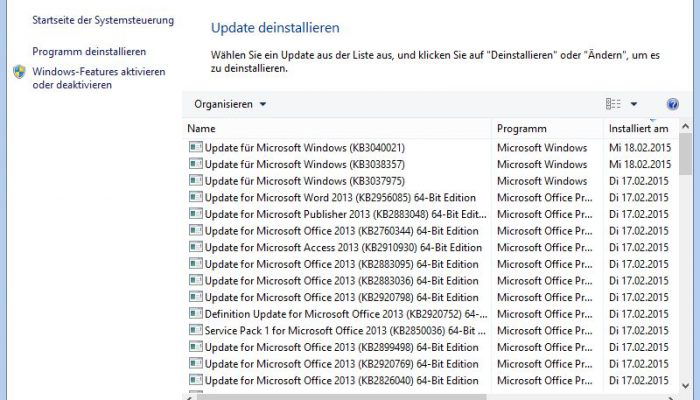Image resolution: width=700 pixels, height=400 pixels.
Task: Open Windows-Features aktivieren oder deaktivieren link
Action: [x=99, y=78]
